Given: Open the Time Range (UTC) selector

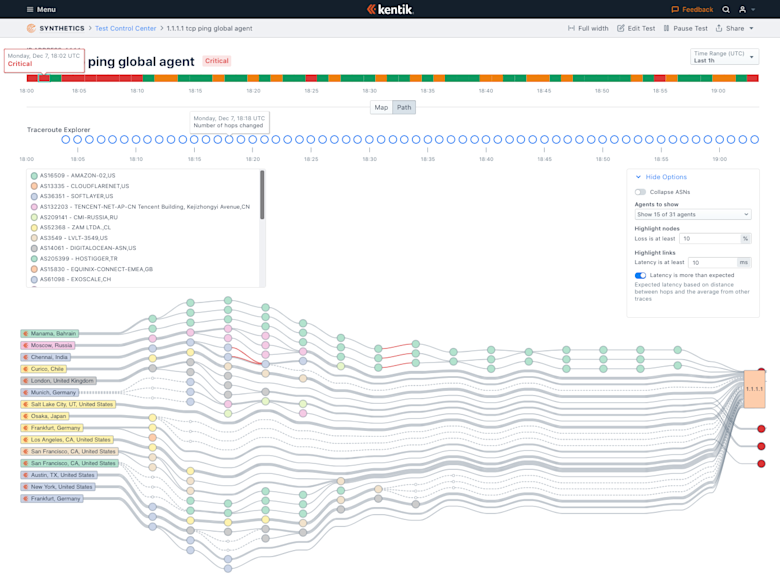Looking at the screenshot, I should (x=724, y=57).
